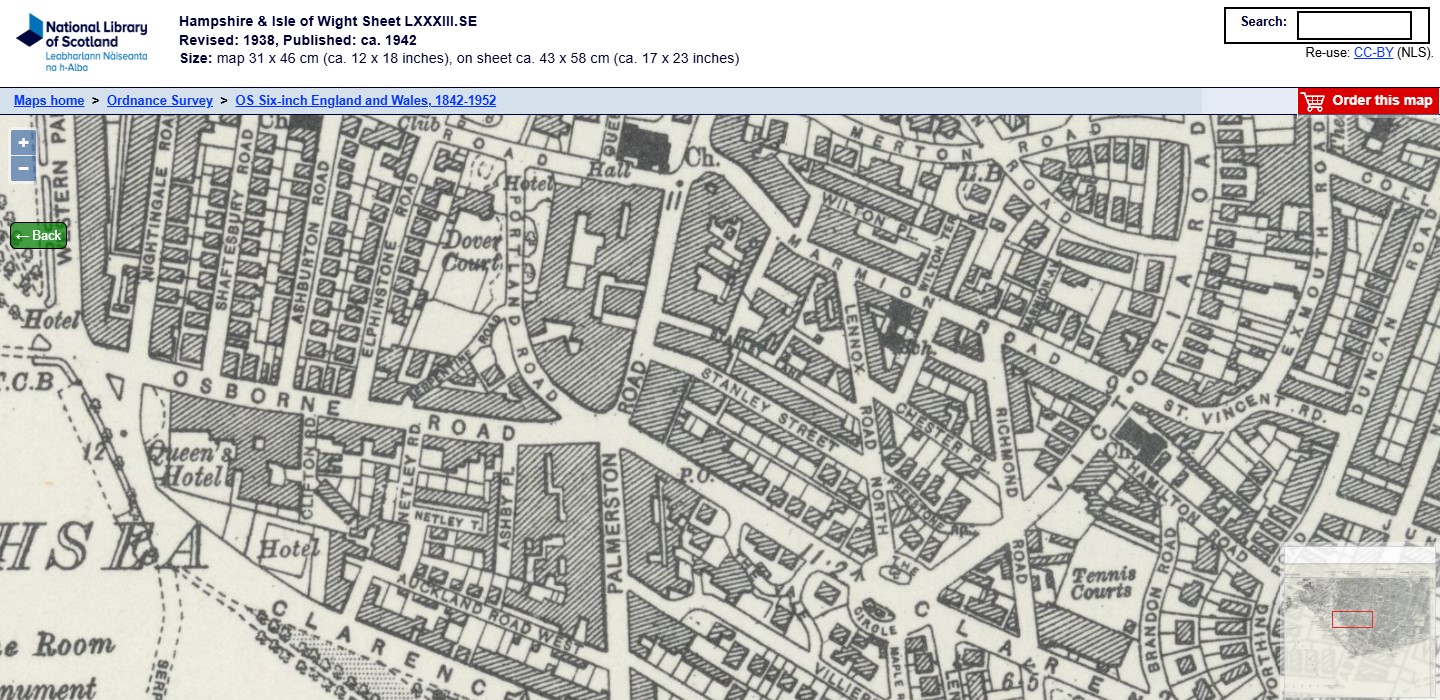Screen dimensions: 1440x700
Task: Zoom out with the minus button
Action: pos(23,169)
